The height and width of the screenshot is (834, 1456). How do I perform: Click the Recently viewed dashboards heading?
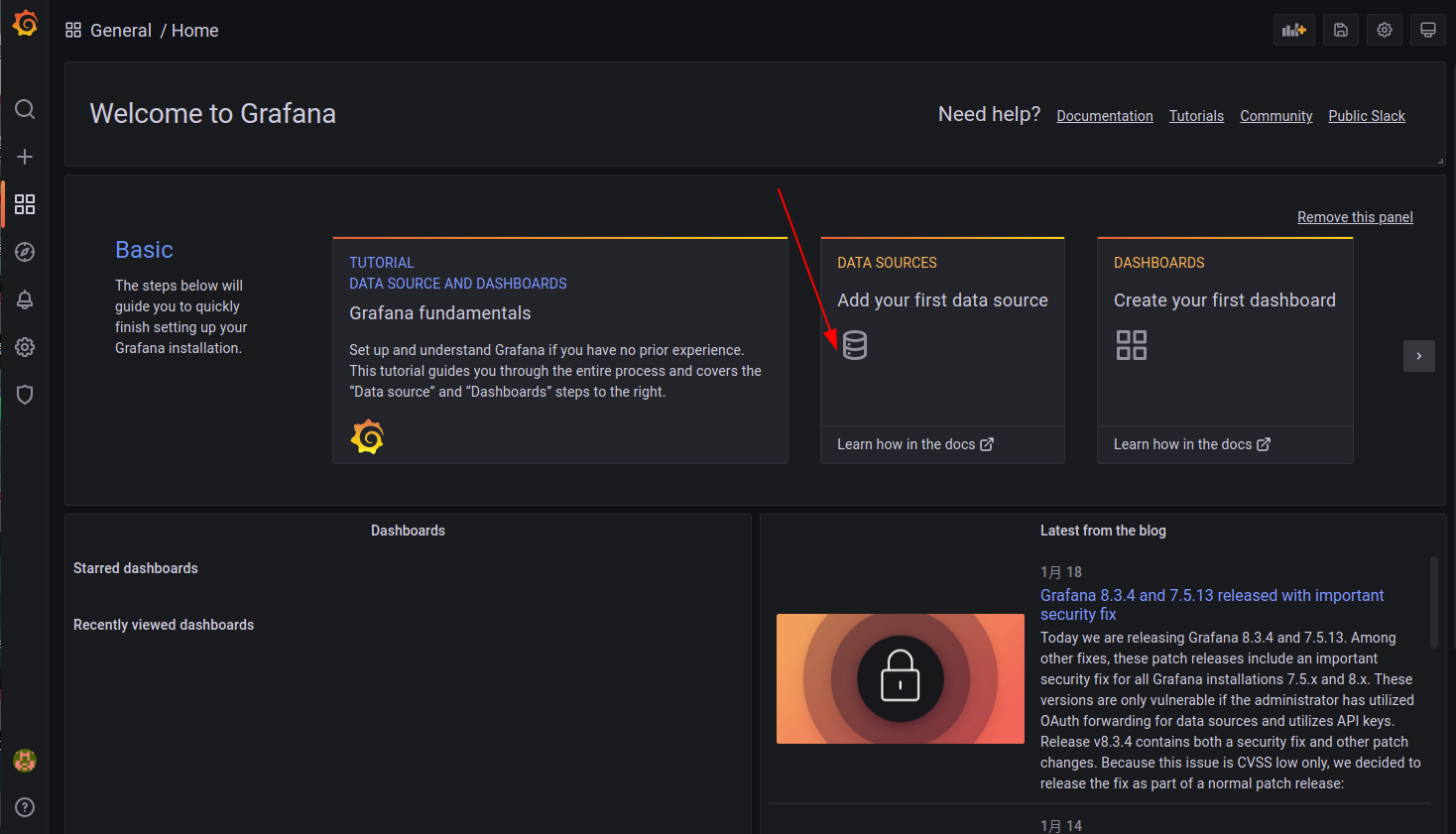pos(164,625)
